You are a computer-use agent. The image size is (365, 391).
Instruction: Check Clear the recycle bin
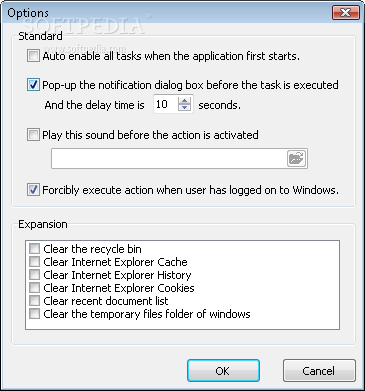click(x=34, y=249)
